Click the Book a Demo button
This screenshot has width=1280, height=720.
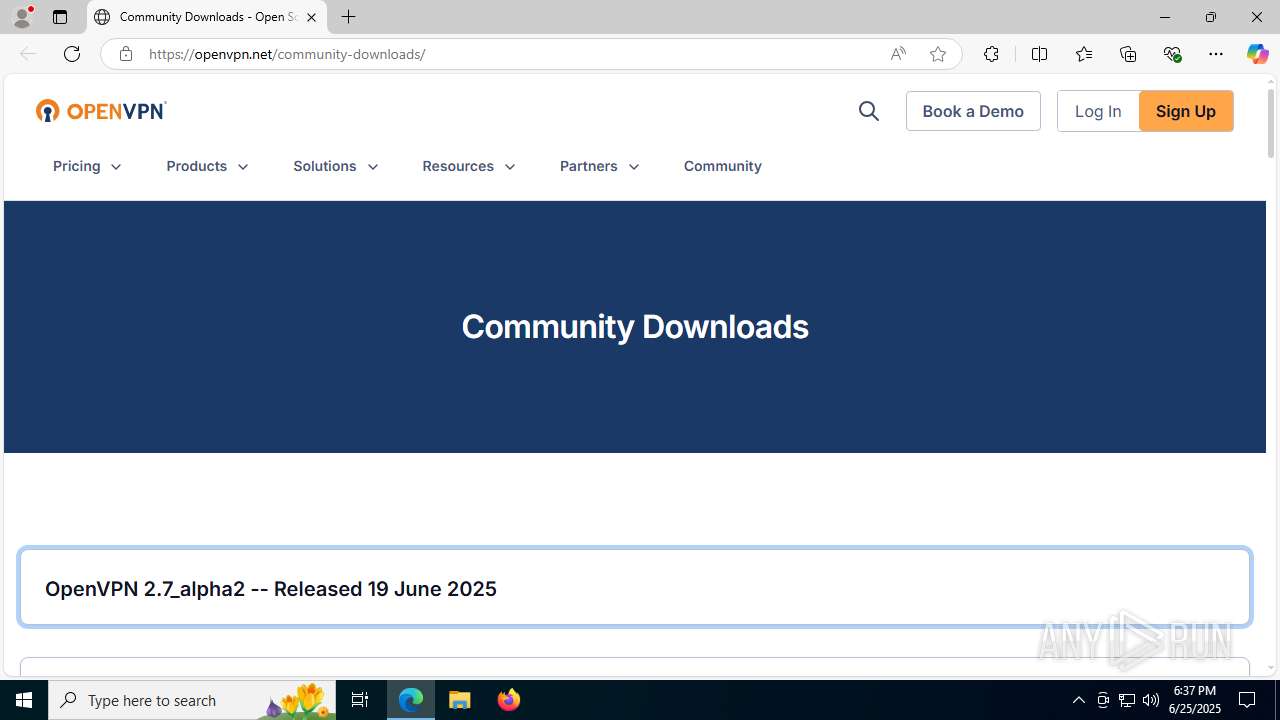click(x=973, y=111)
